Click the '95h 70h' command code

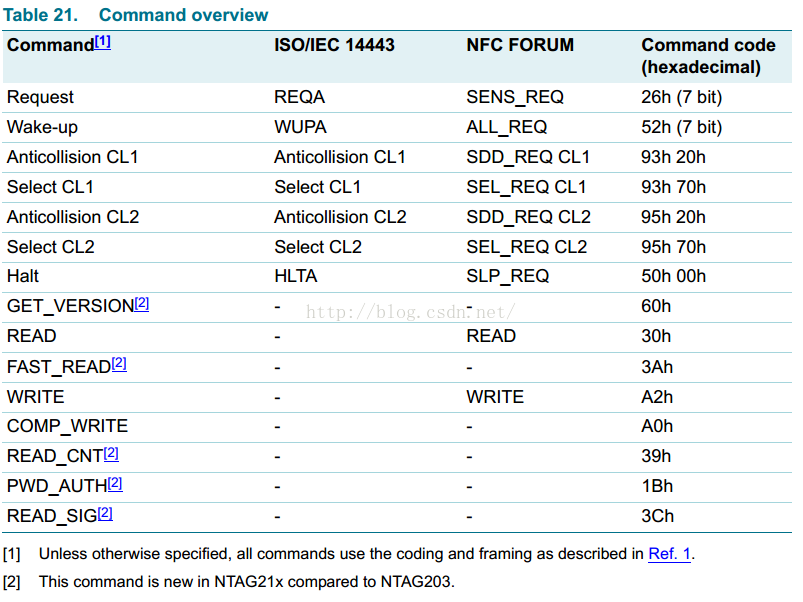pyautogui.click(x=673, y=247)
